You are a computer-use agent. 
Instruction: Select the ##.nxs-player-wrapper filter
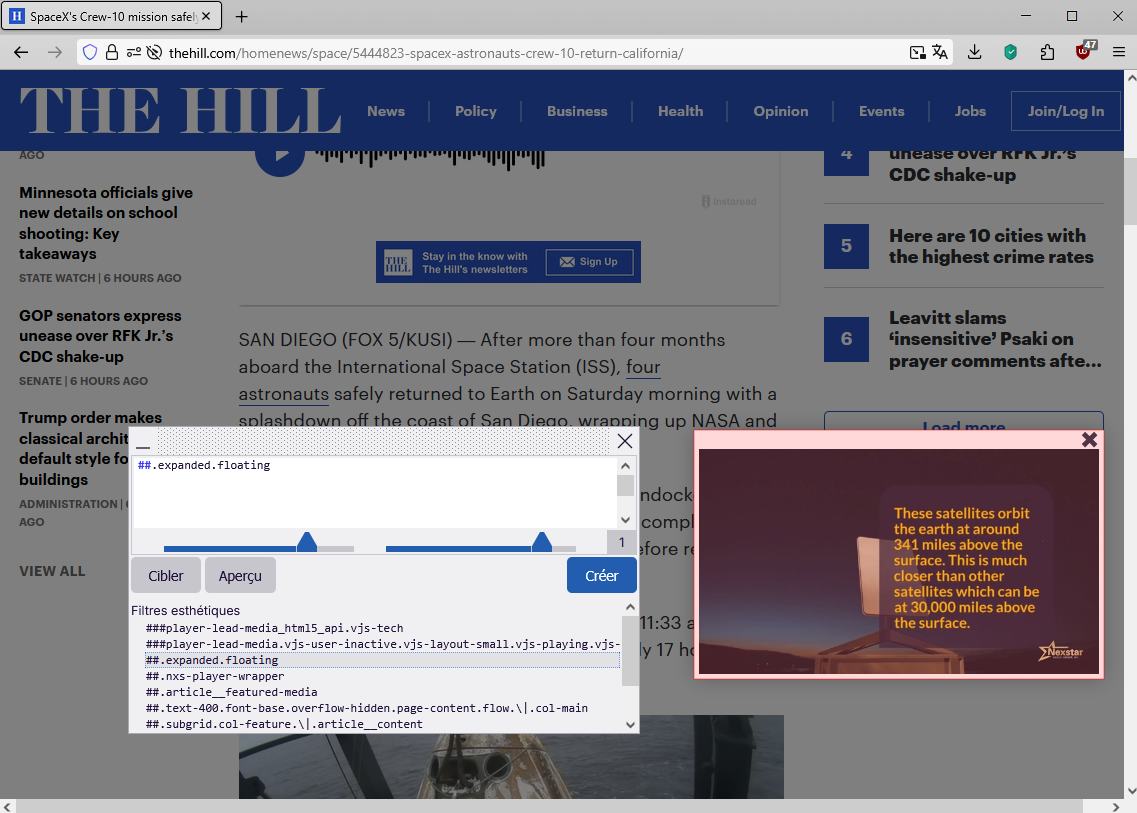point(215,676)
